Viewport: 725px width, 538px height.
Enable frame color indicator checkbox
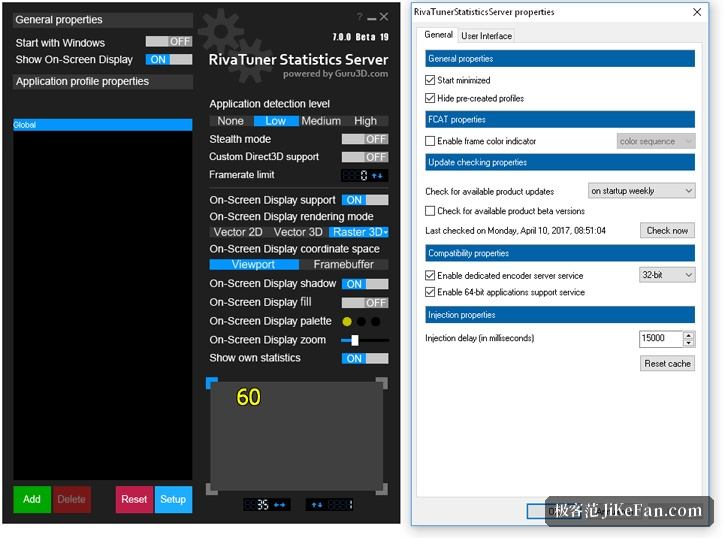430,141
